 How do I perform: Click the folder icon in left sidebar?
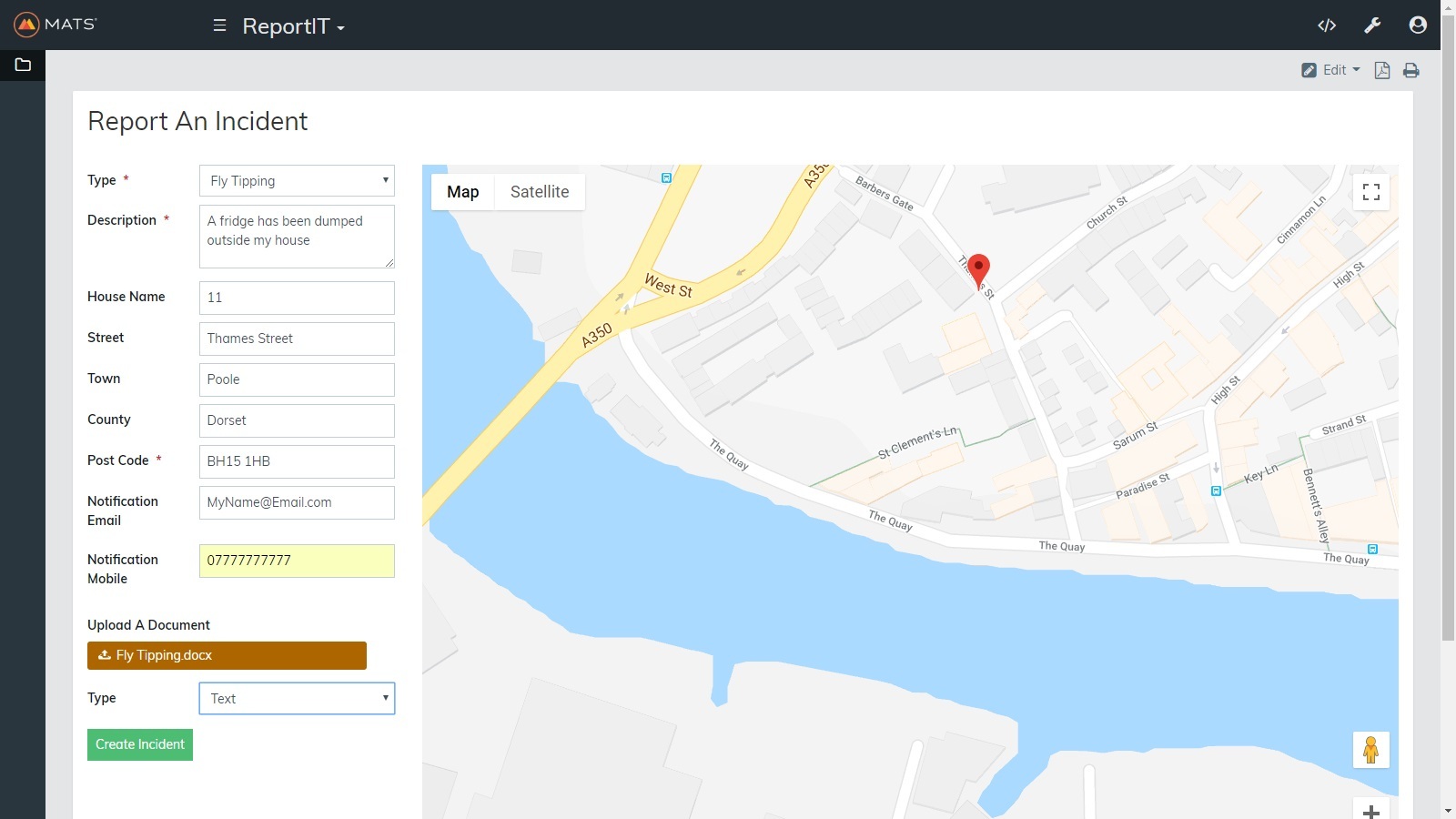click(23, 65)
